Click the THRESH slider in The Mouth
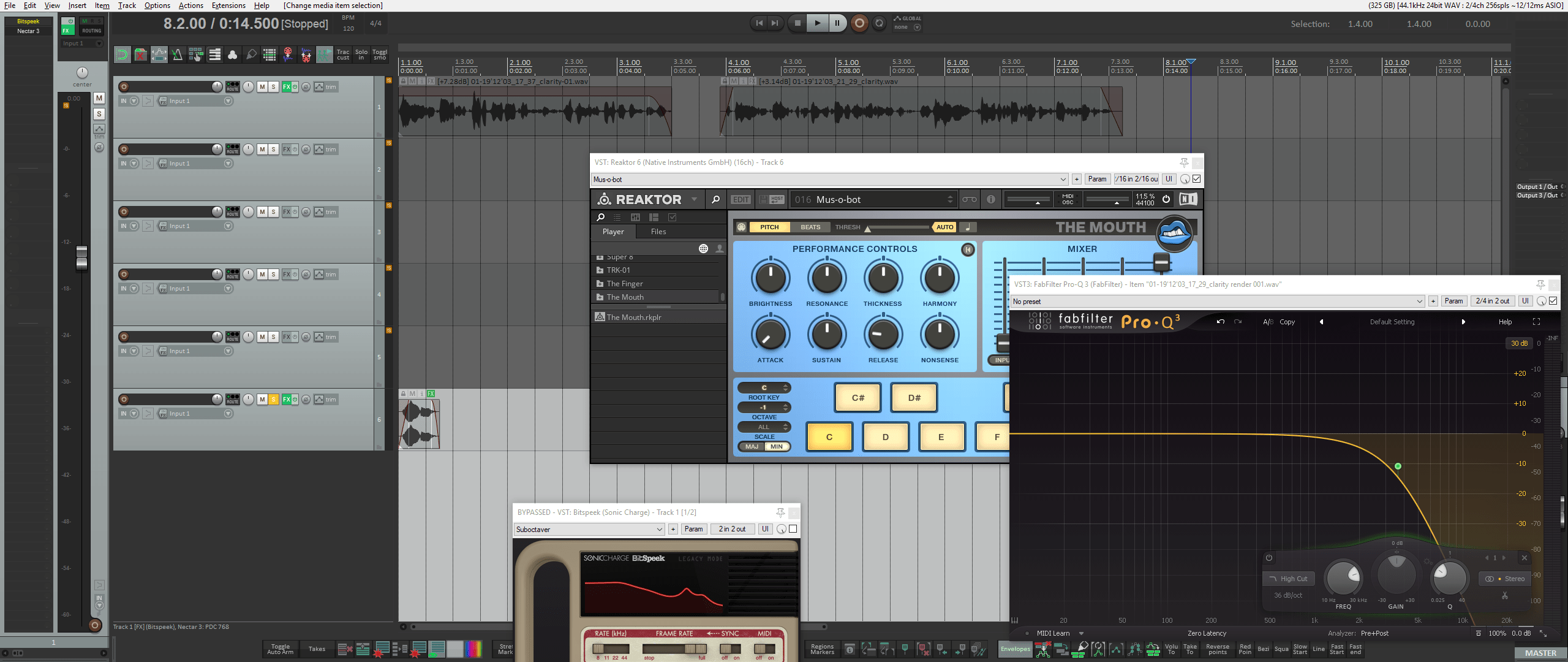The height and width of the screenshot is (662, 1568). (x=897, y=227)
